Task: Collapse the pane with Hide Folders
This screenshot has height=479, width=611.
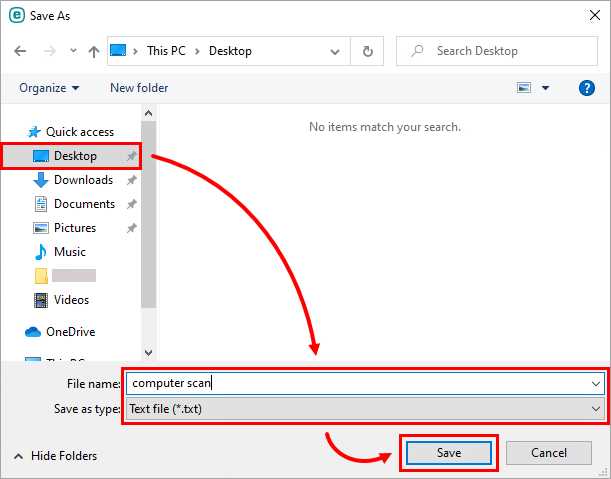Action: point(55,456)
